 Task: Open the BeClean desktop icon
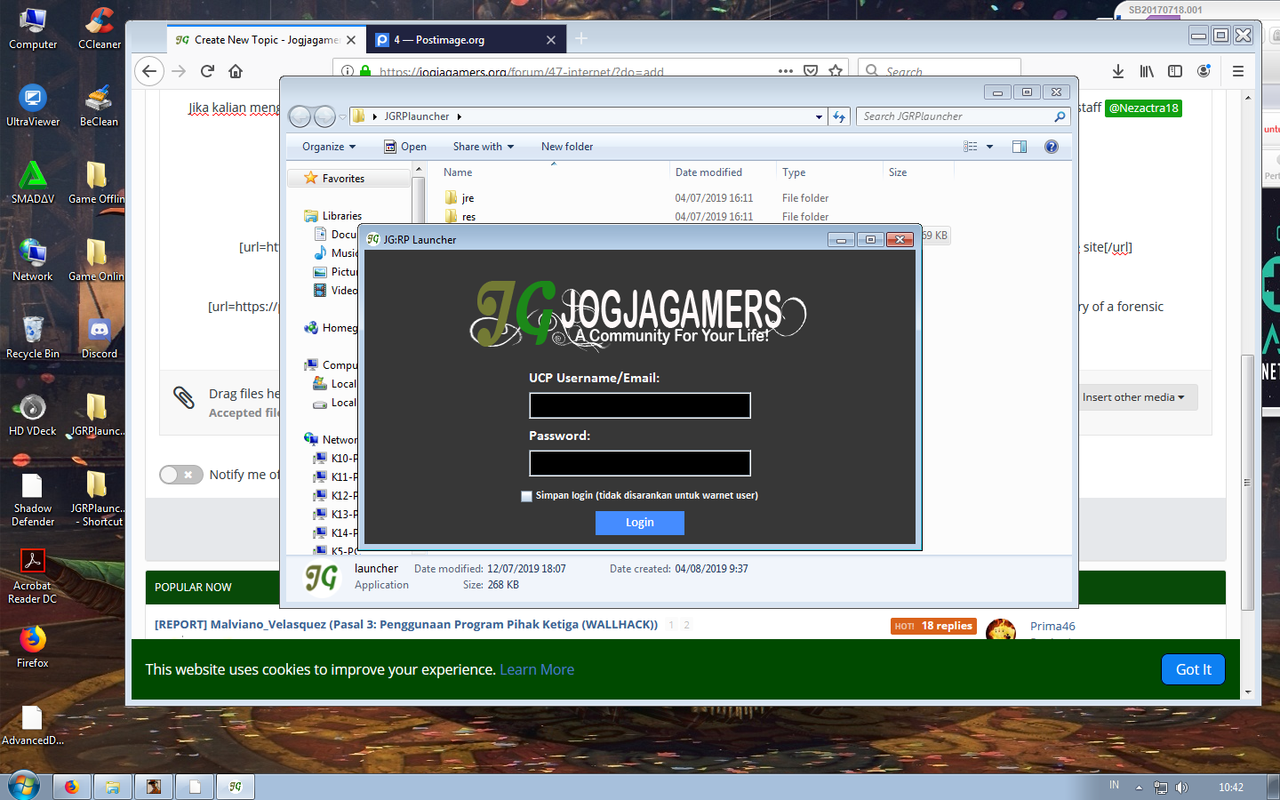tap(99, 105)
